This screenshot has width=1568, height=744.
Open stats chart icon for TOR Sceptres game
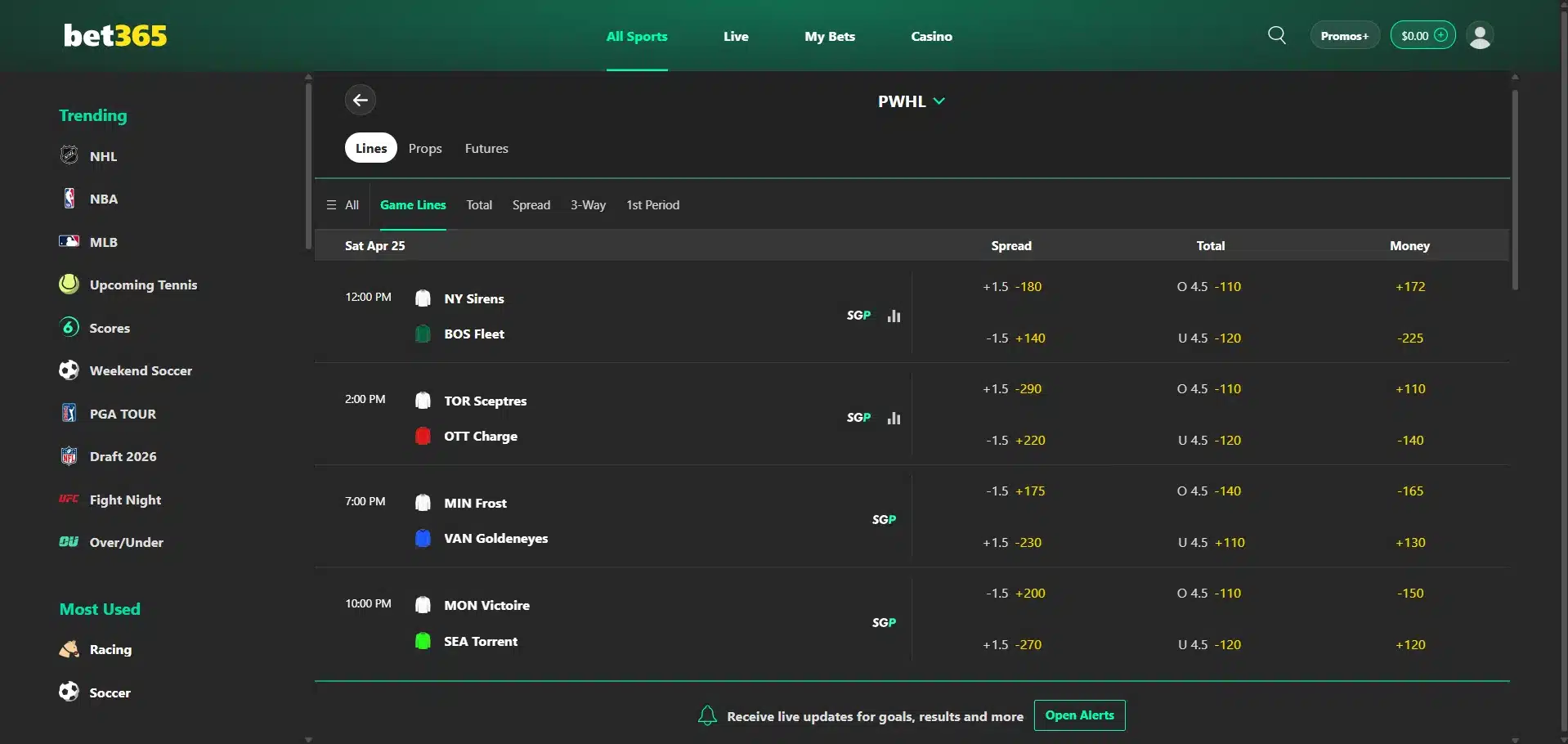click(x=894, y=418)
